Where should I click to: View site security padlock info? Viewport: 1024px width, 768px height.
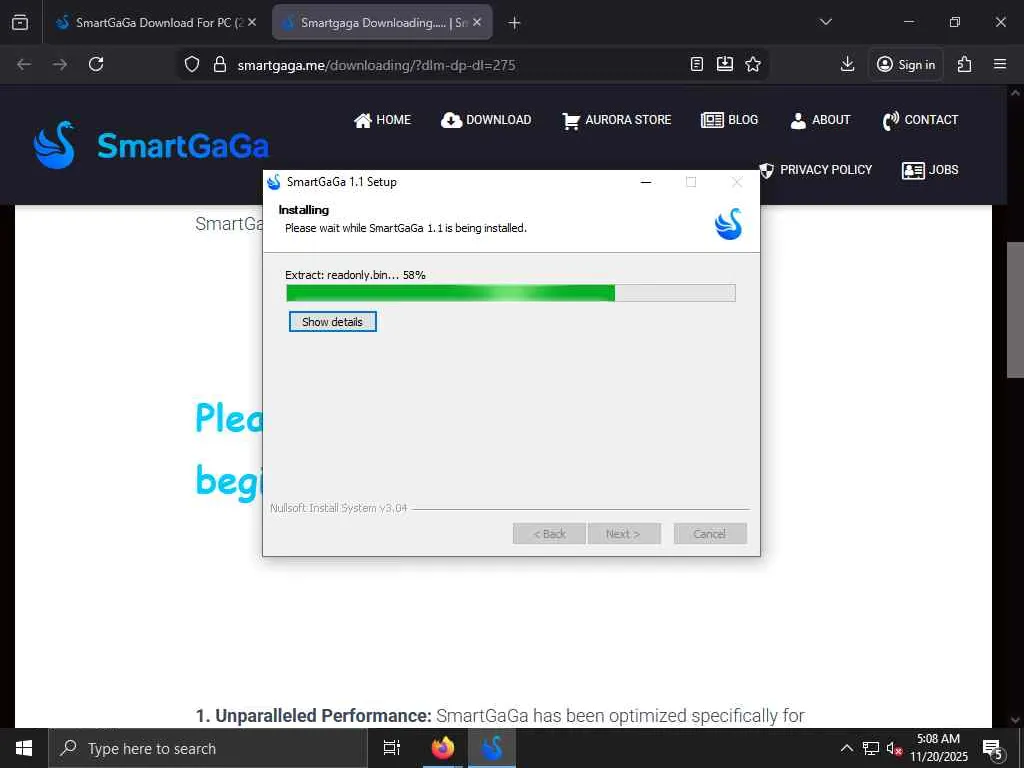click(x=220, y=64)
